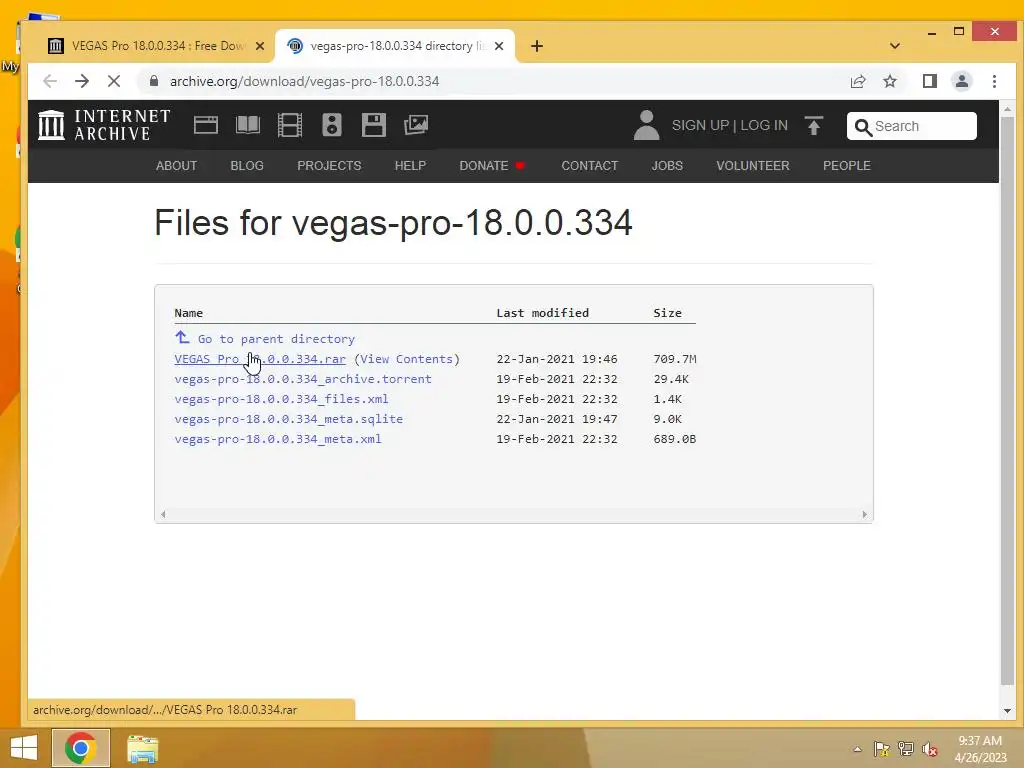This screenshot has height=768, width=1024.
Task: Click the address bar URL
Action: tap(304, 81)
